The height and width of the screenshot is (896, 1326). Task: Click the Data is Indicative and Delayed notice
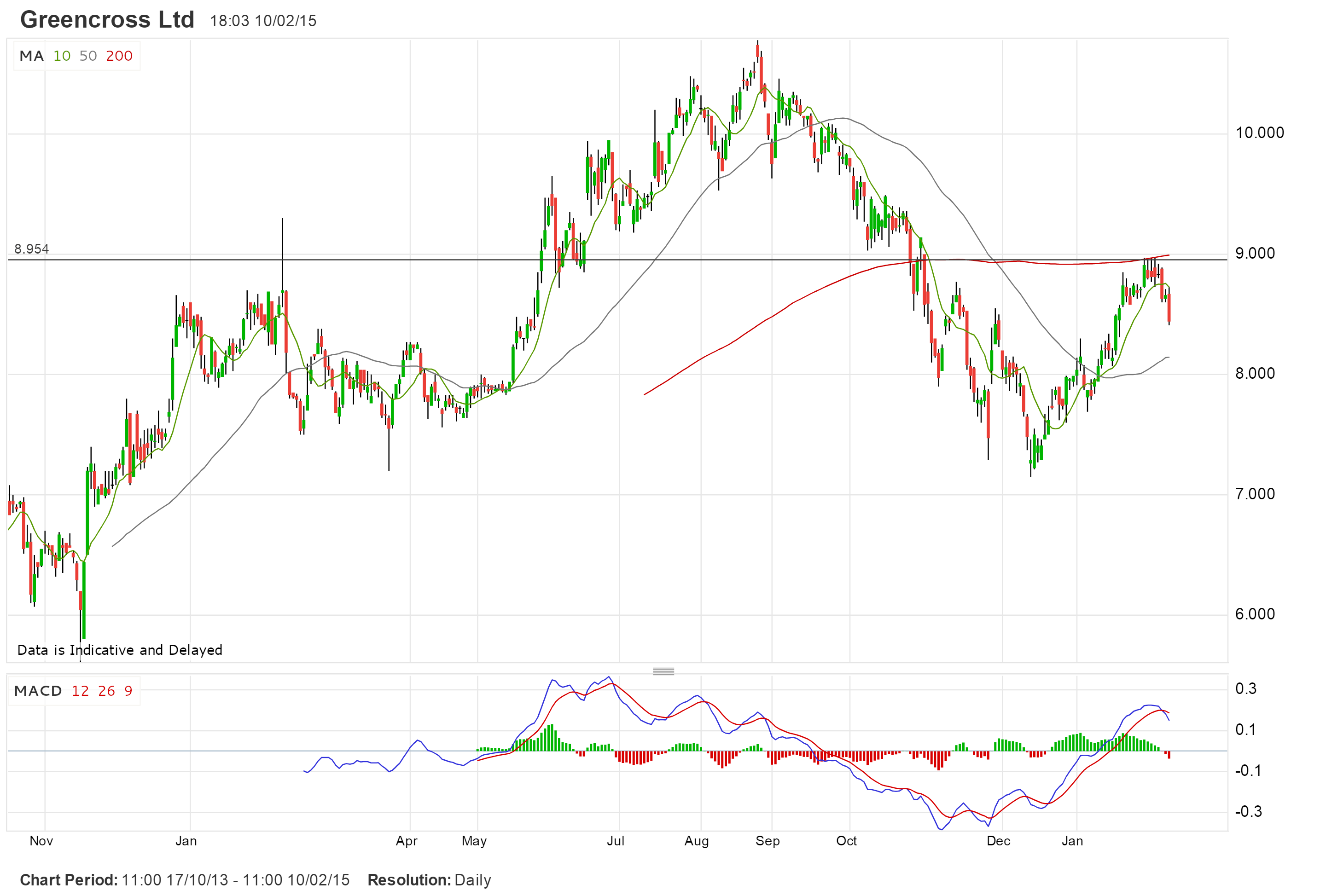[x=120, y=650]
